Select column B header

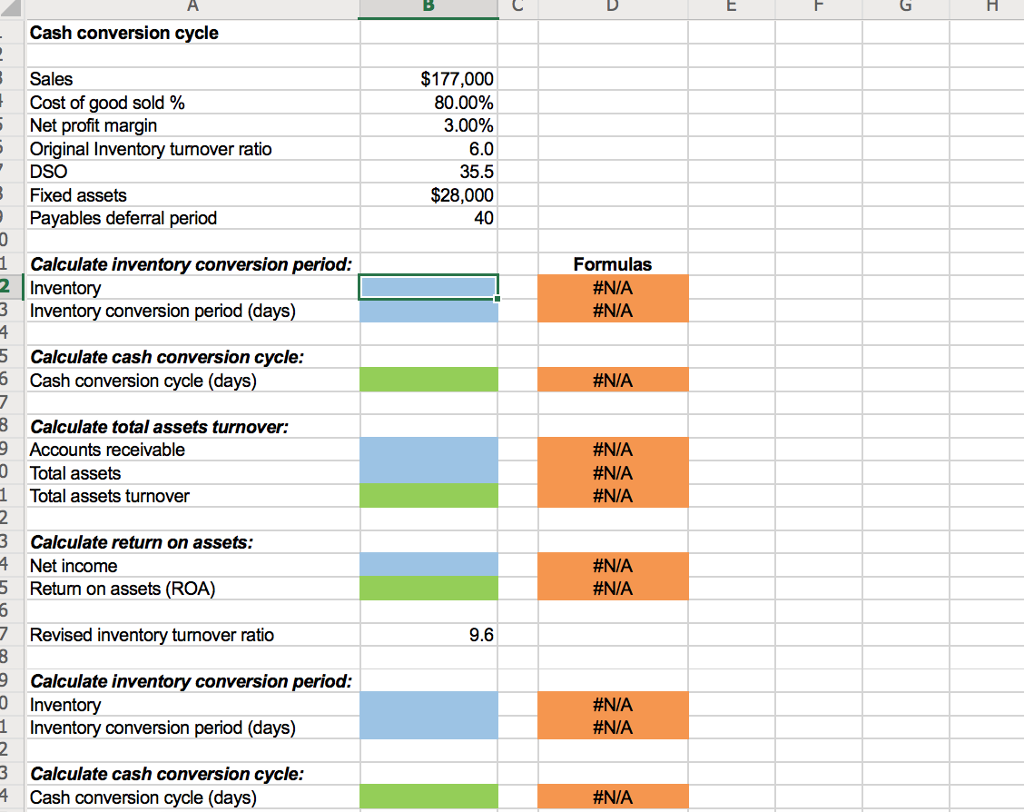coord(428,8)
